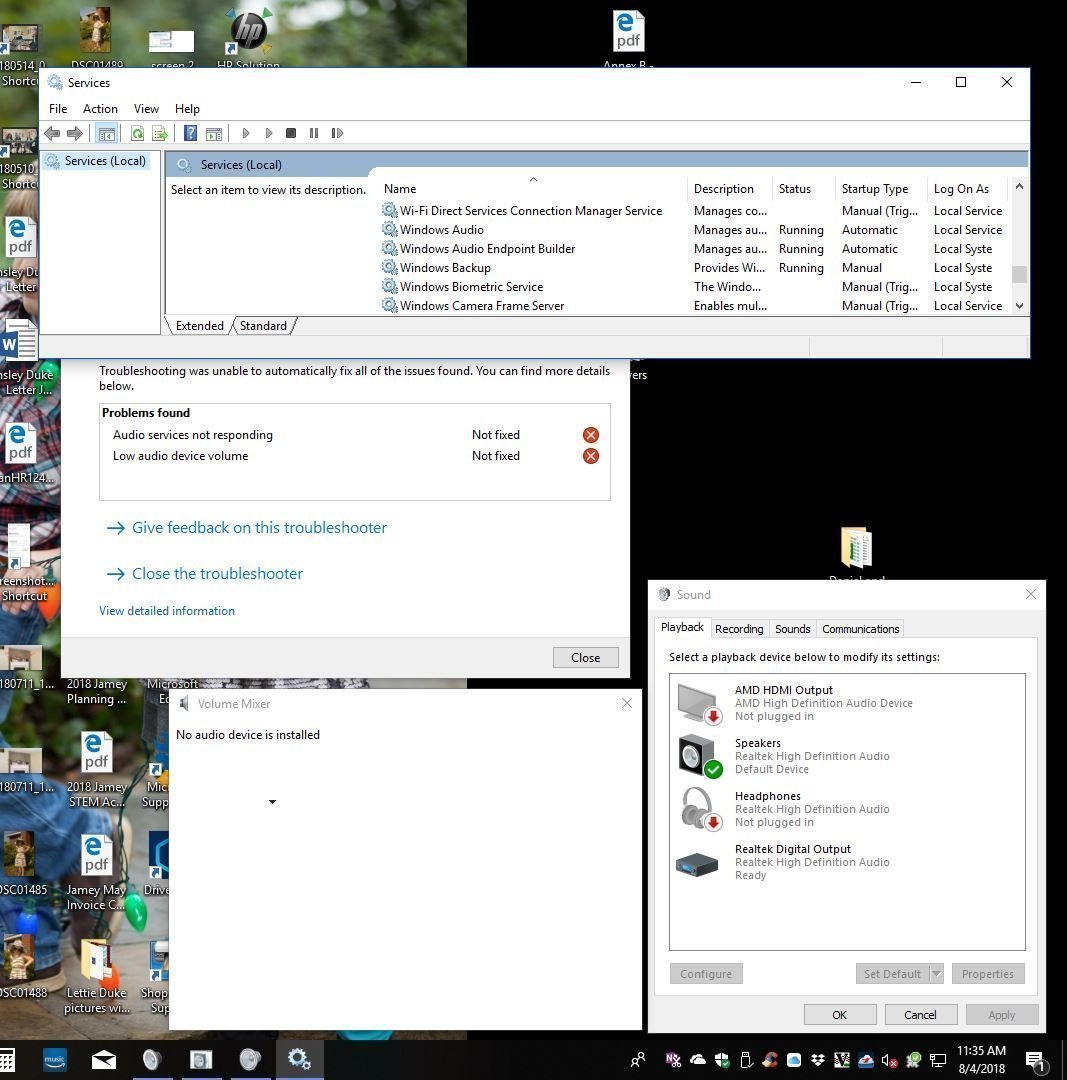Select Realtek Digital Output device icon
This screenshot has width=1067, height=1080.
(x=697, y=864)
